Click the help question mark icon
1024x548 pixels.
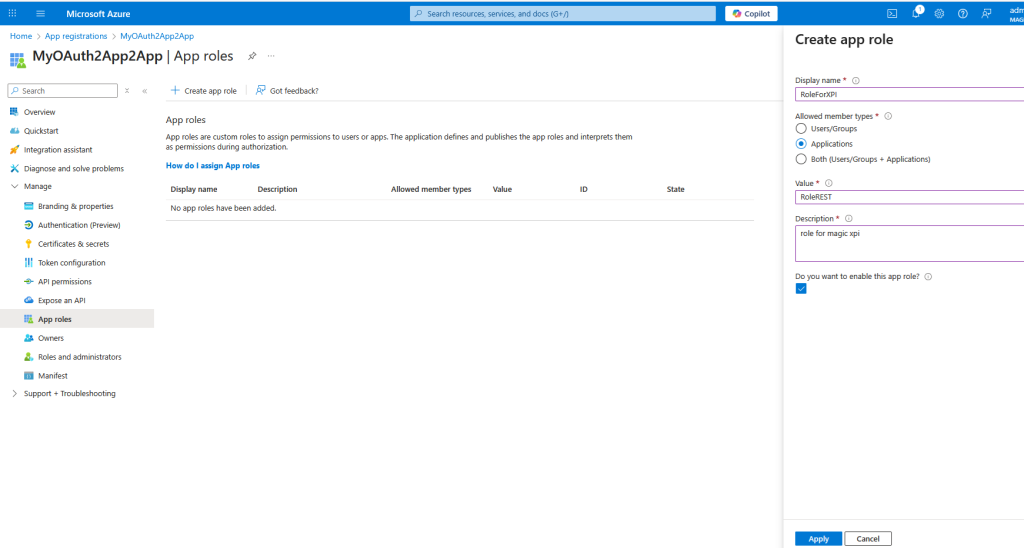pos(962,13)
